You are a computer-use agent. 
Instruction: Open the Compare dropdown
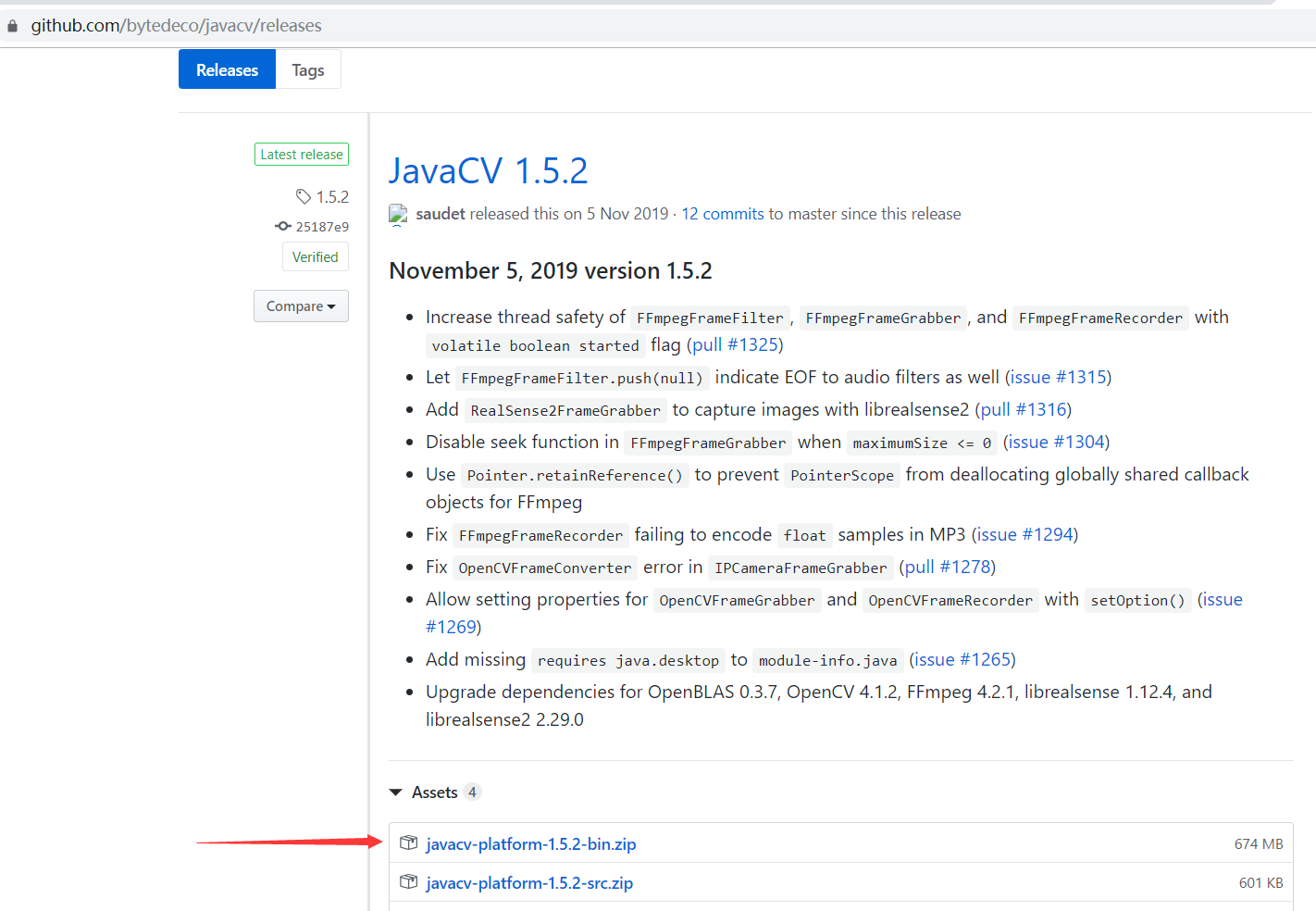point(301,306)
